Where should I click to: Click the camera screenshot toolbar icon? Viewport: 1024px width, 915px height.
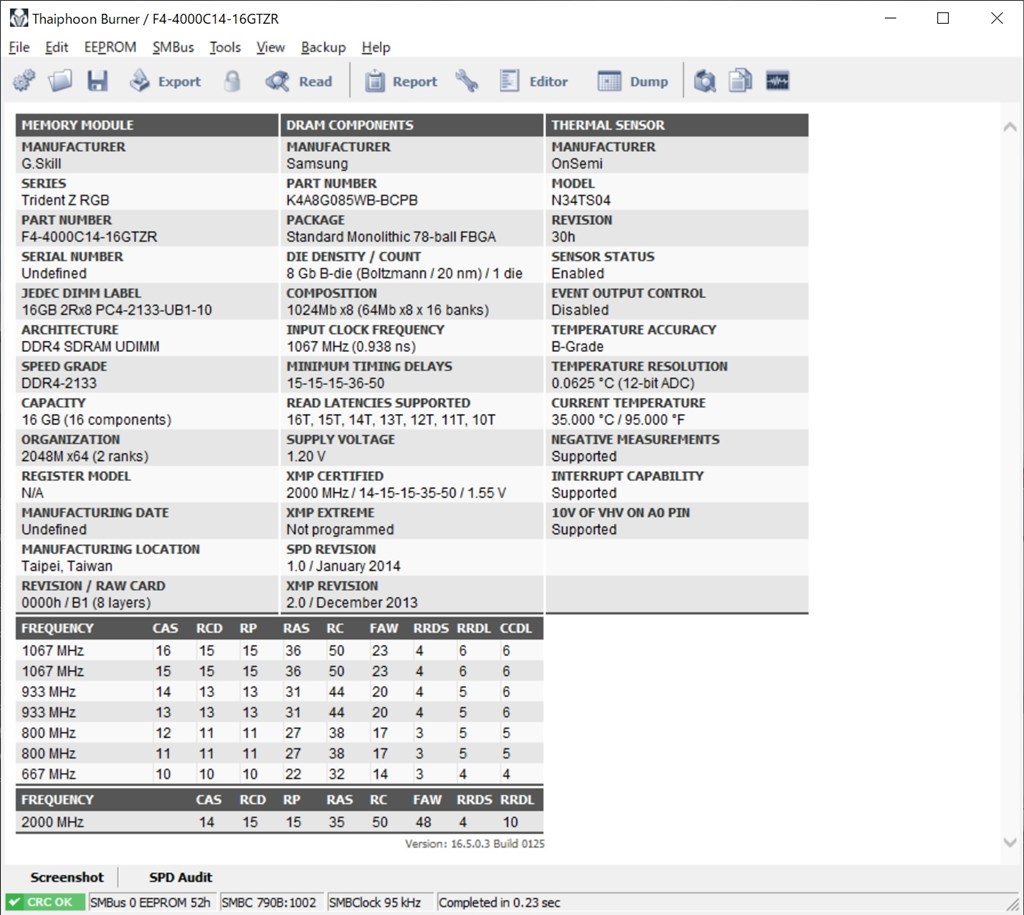click(704, 81)
